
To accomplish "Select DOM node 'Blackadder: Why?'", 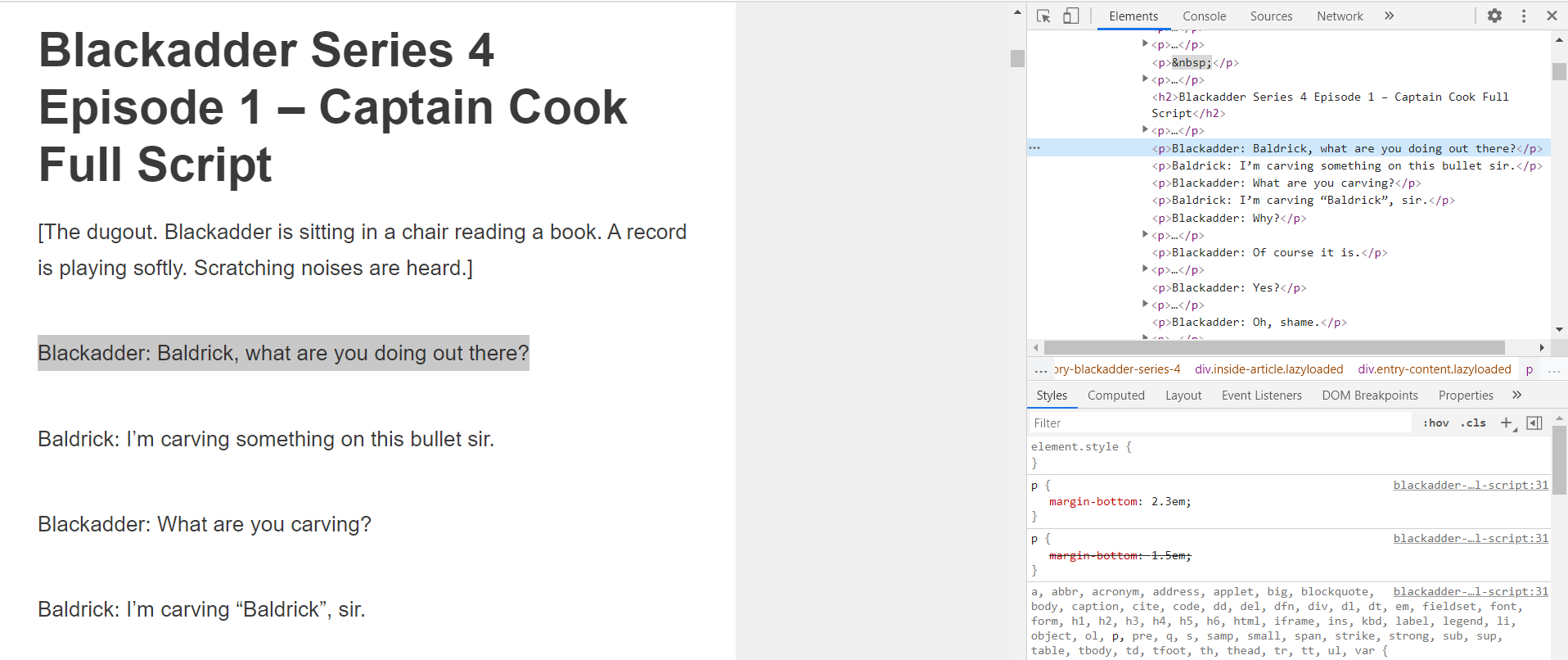I will [1228, 218].
